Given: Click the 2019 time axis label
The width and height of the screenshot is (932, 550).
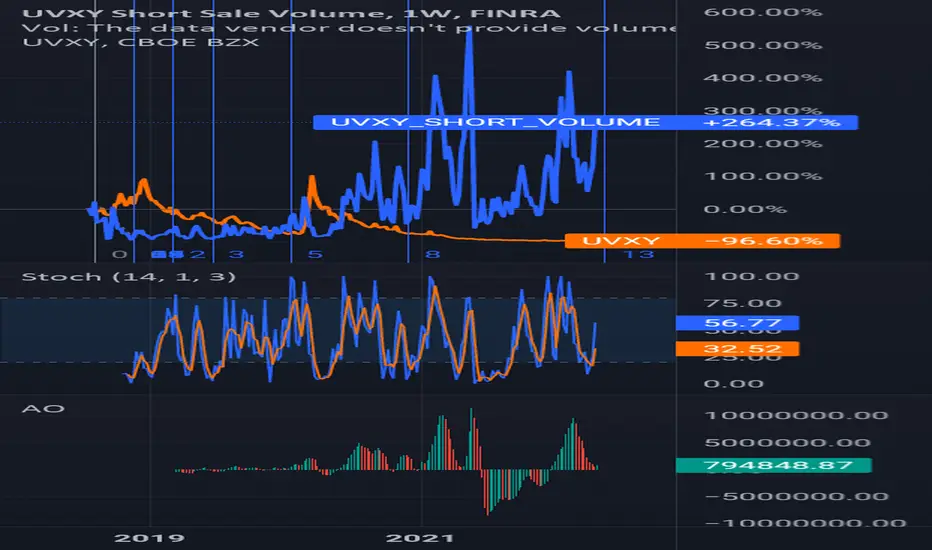Looking at the screenshot, I should pyautogui.click(x=149, y=538).
